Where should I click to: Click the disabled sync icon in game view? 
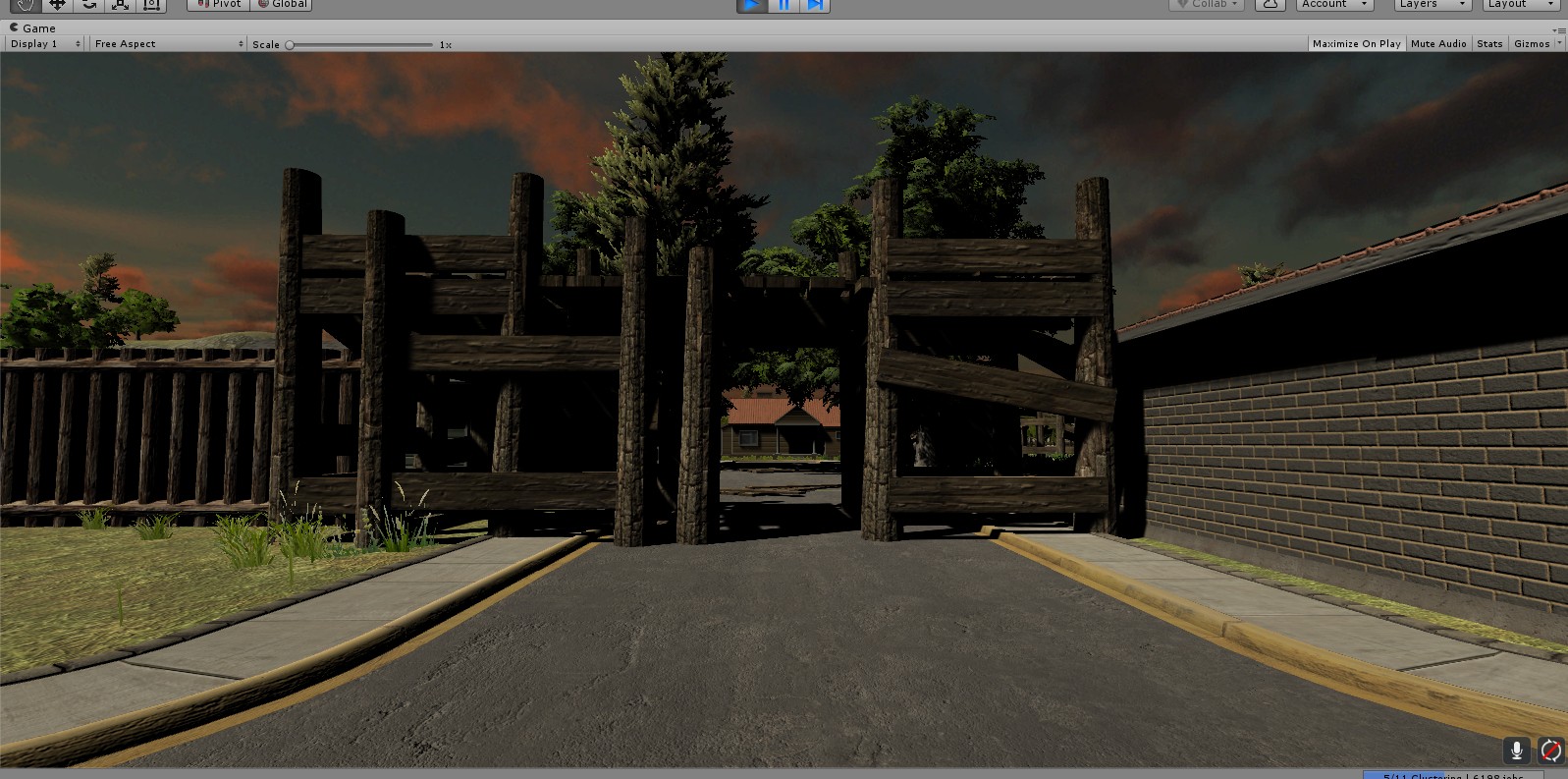(1550, 751)
